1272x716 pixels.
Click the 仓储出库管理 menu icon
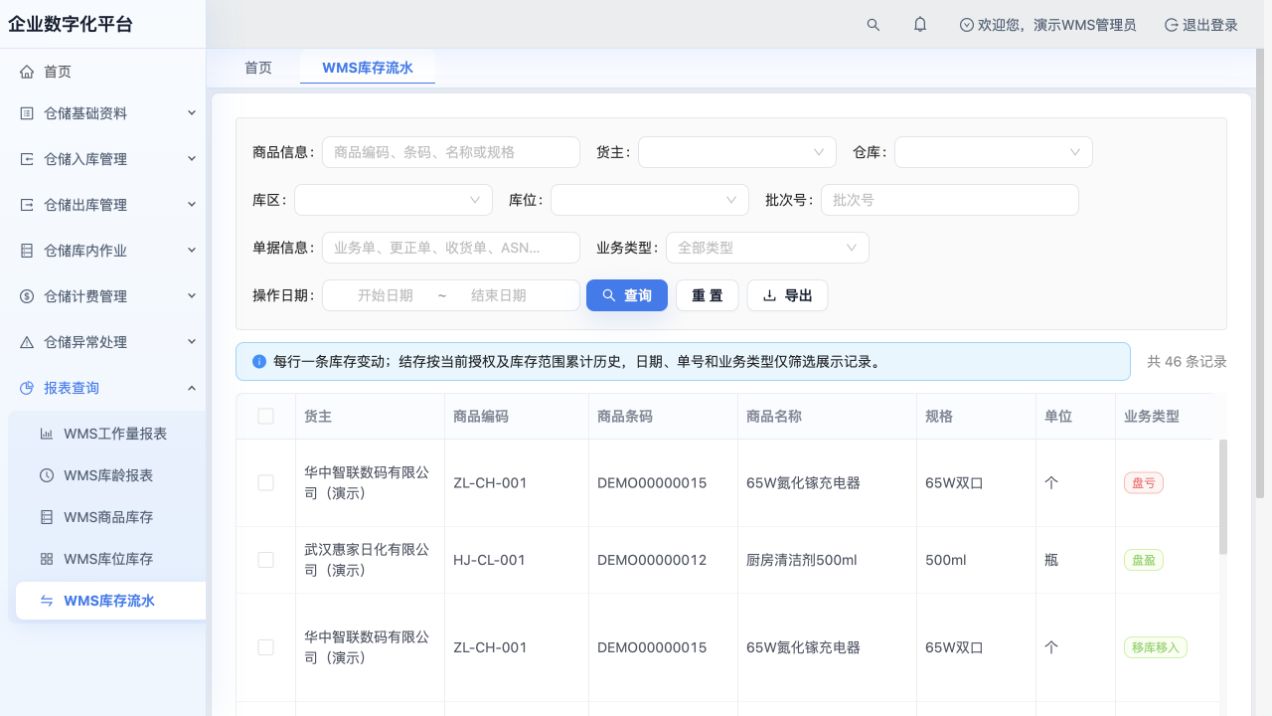(x=27, y=205)
